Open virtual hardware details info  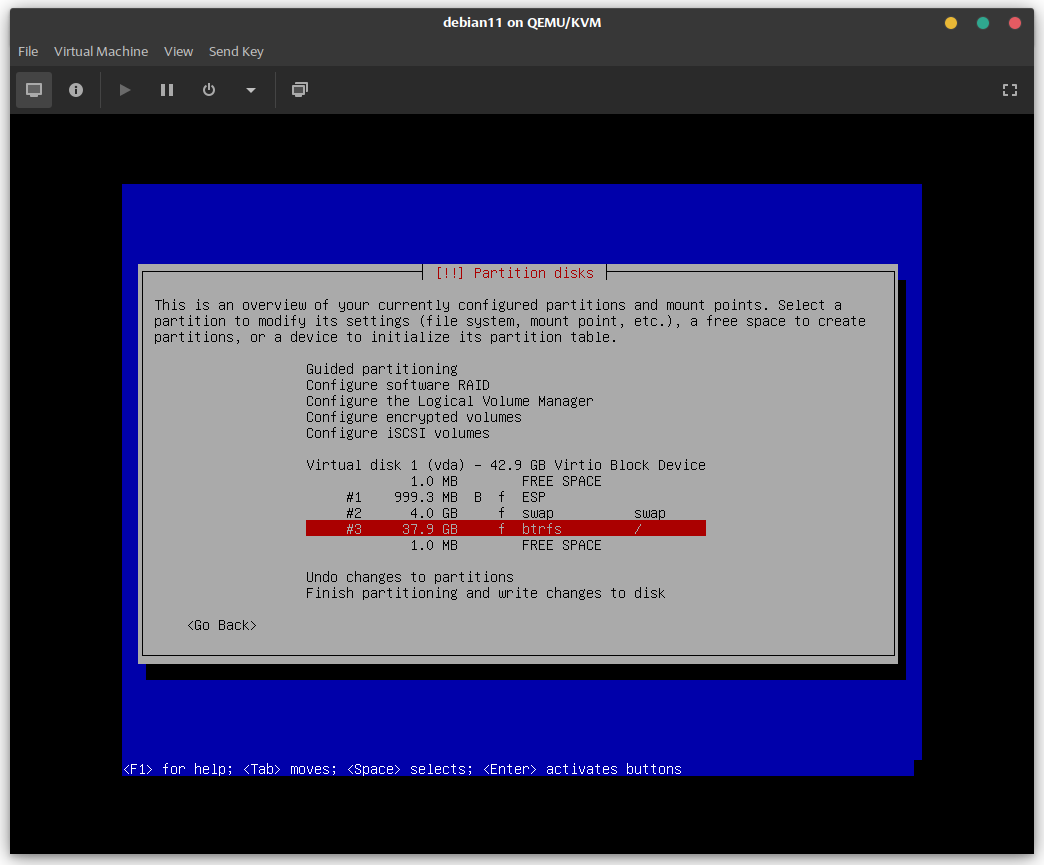coord(76,90)
